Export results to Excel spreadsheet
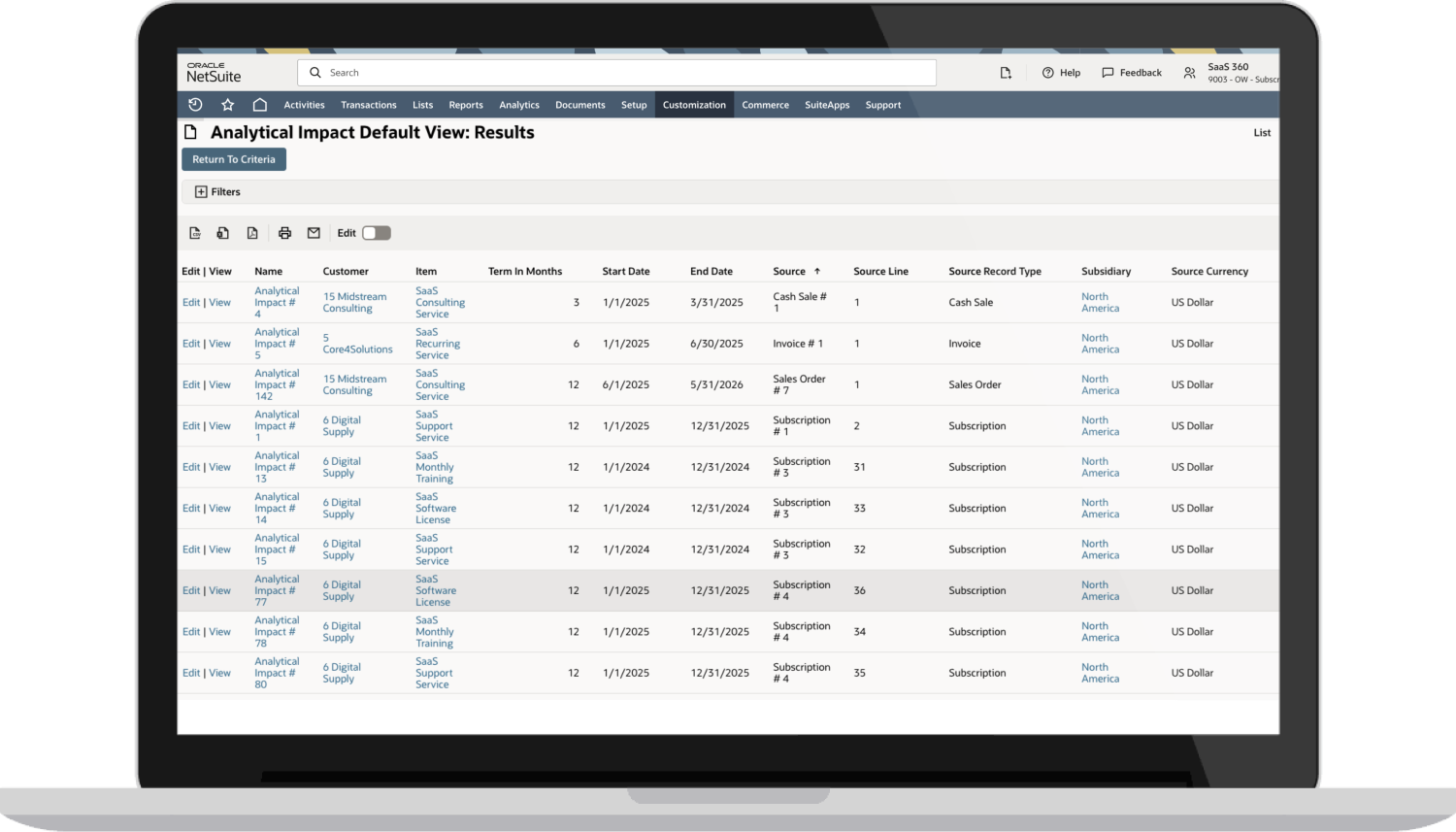This screenshot has width=1456, height=832. [x=223, y=233]
